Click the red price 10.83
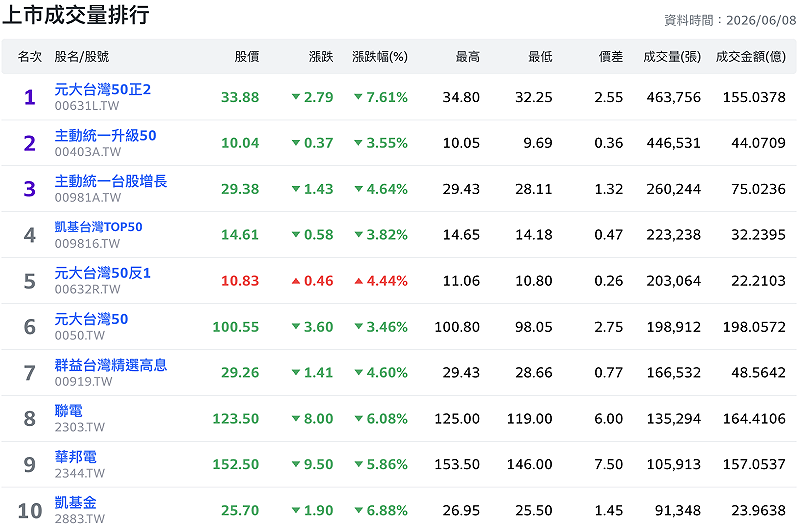This screenshot has width=800, height=531. pyautogui.click(x=240, y=281)
